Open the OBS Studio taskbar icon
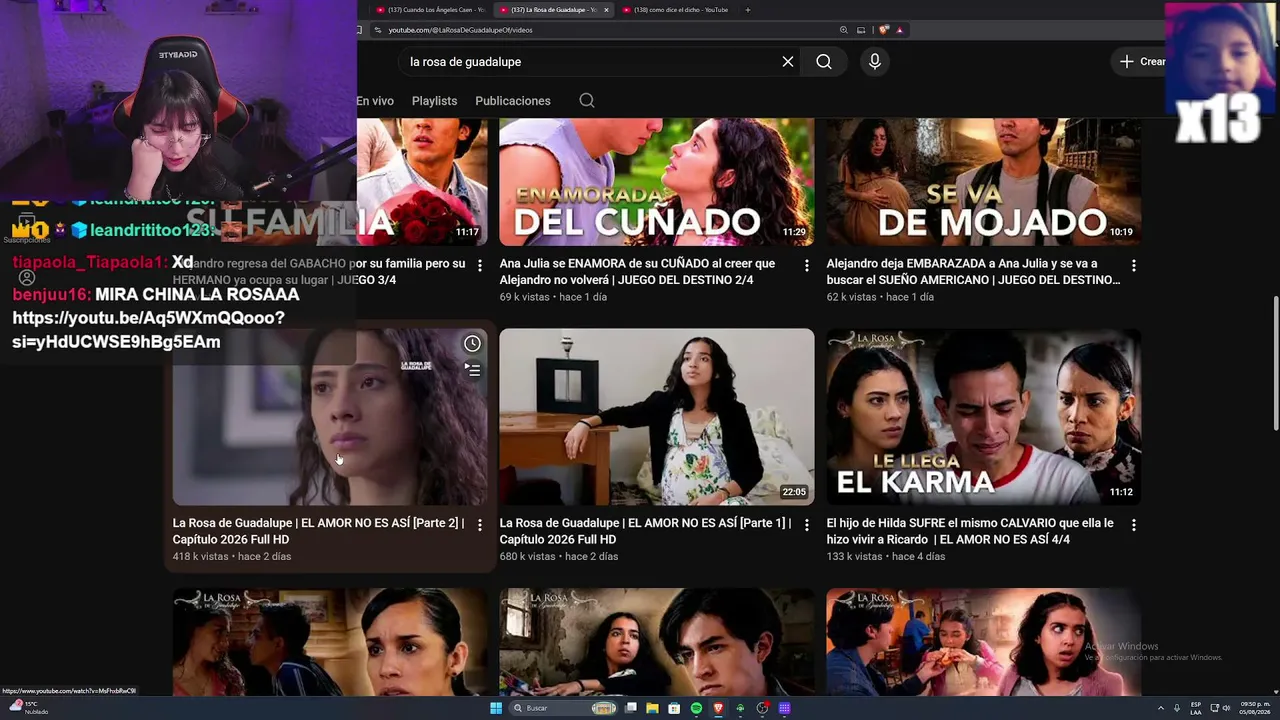Image resolution: width=1280 pixels, height=720 pixels. 762,708
